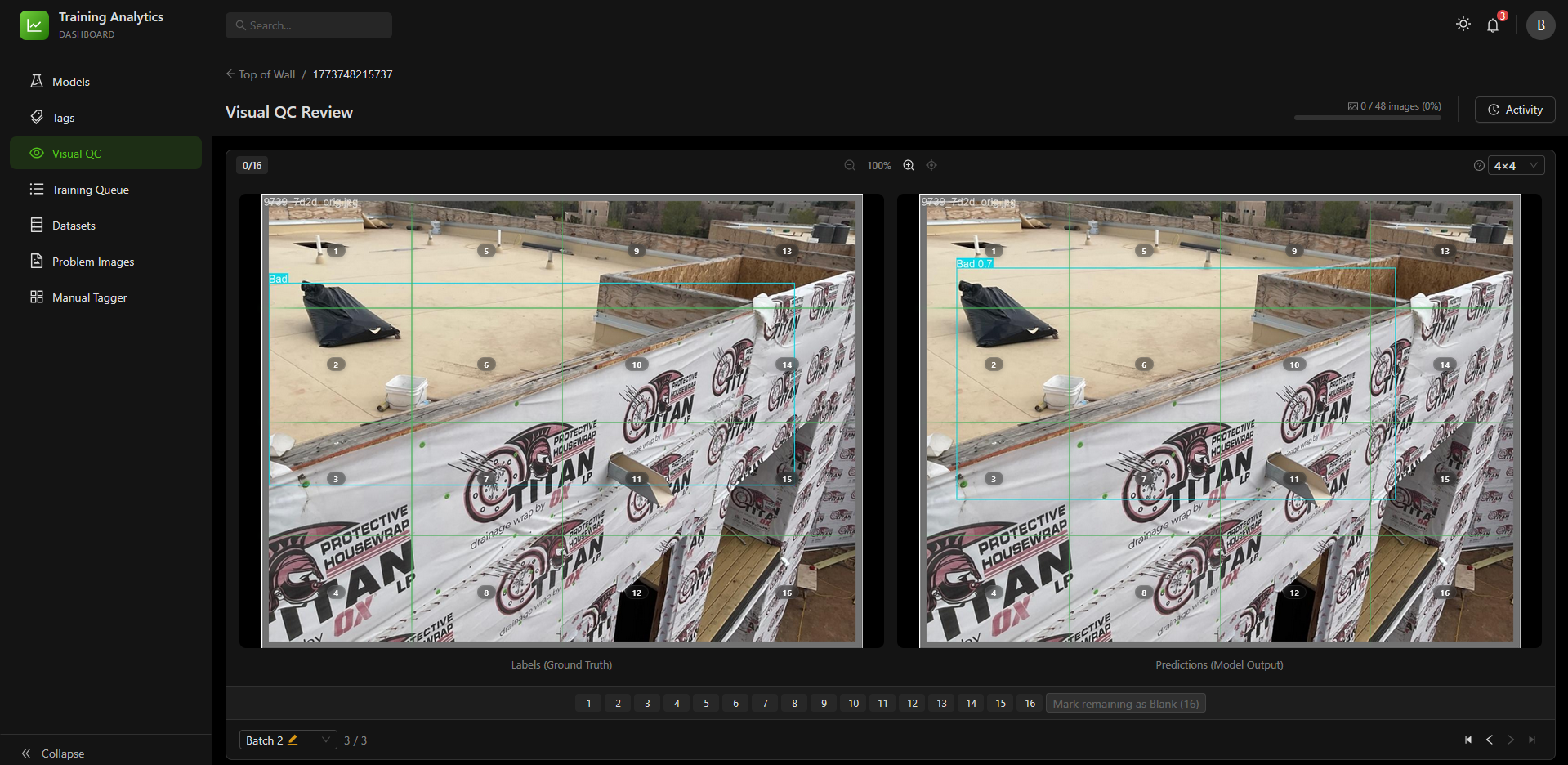
Task: Go to Training Queue
Action: pyautogui.click(x=105, y=189)
